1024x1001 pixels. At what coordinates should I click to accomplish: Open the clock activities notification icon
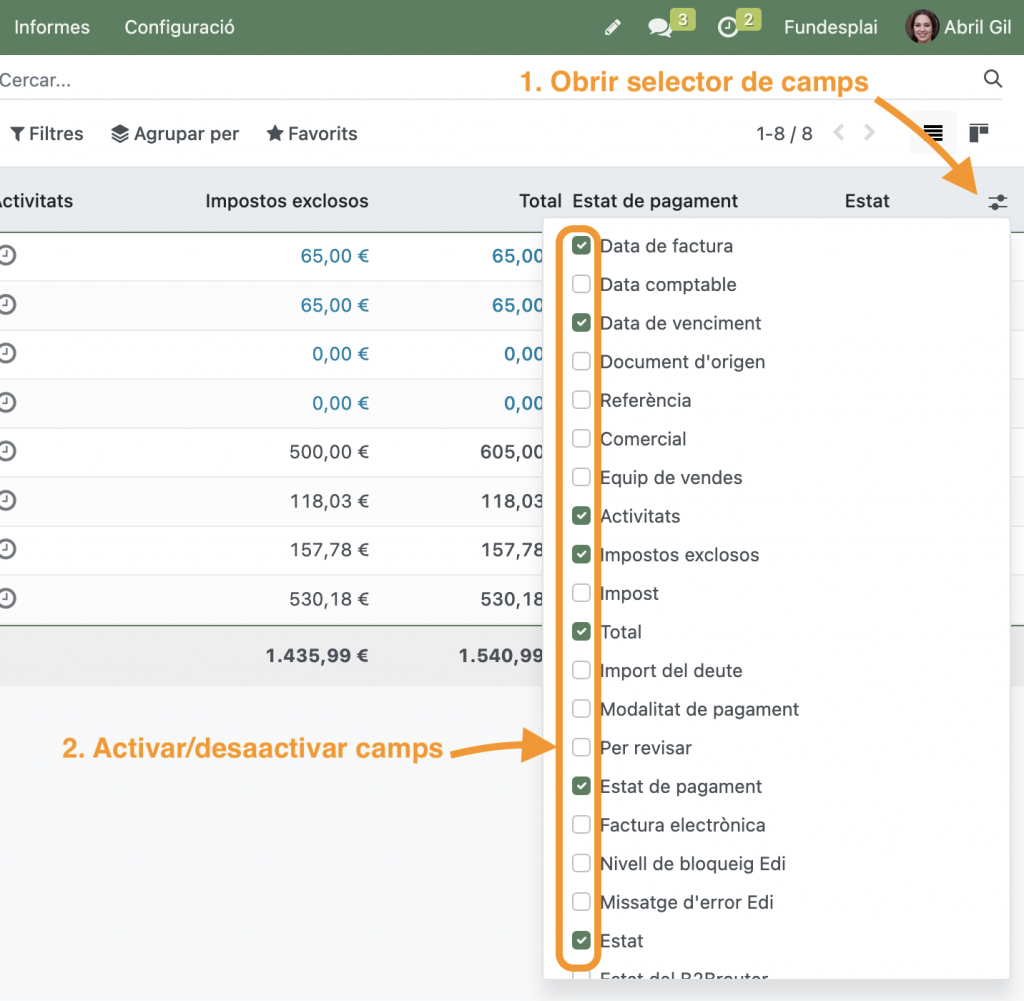[x=728, y=28]
